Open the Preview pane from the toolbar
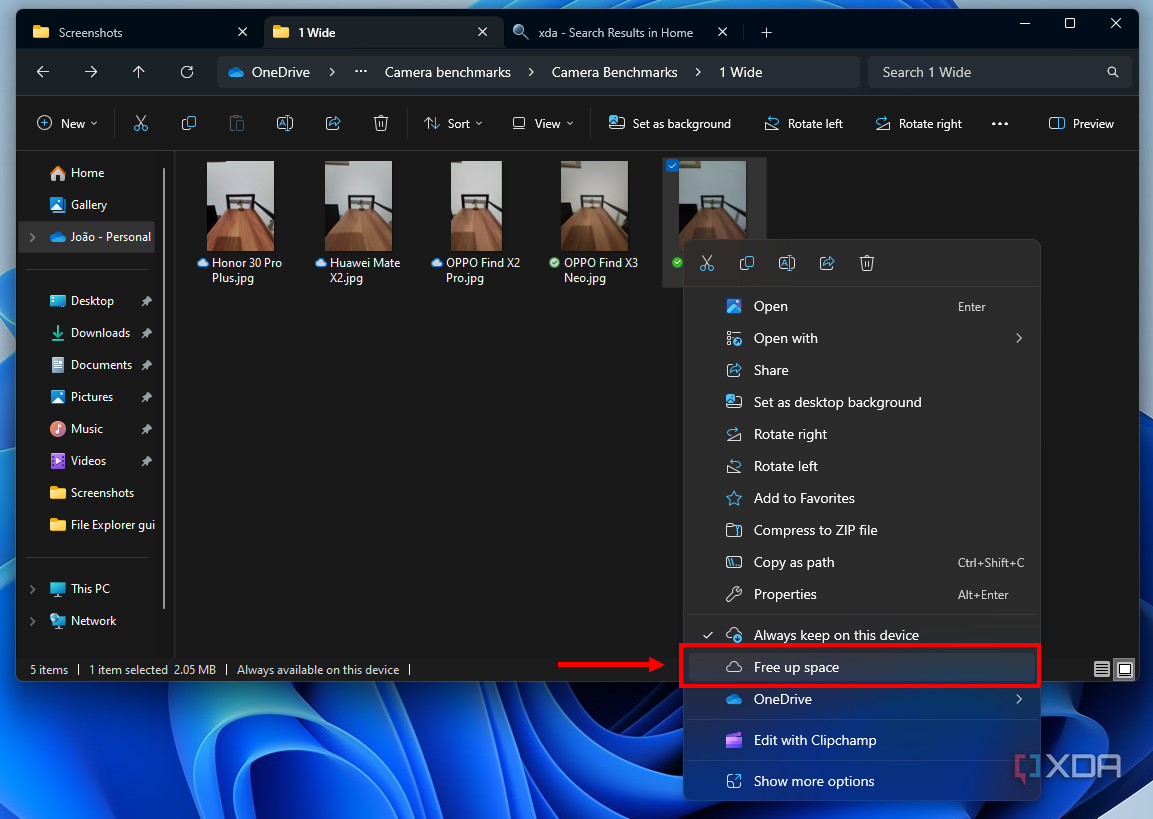1153x819 pixels. (x=1081, y=123)
